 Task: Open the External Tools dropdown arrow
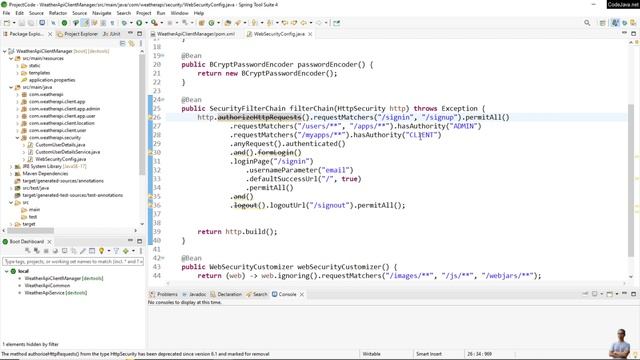(162, 23)
